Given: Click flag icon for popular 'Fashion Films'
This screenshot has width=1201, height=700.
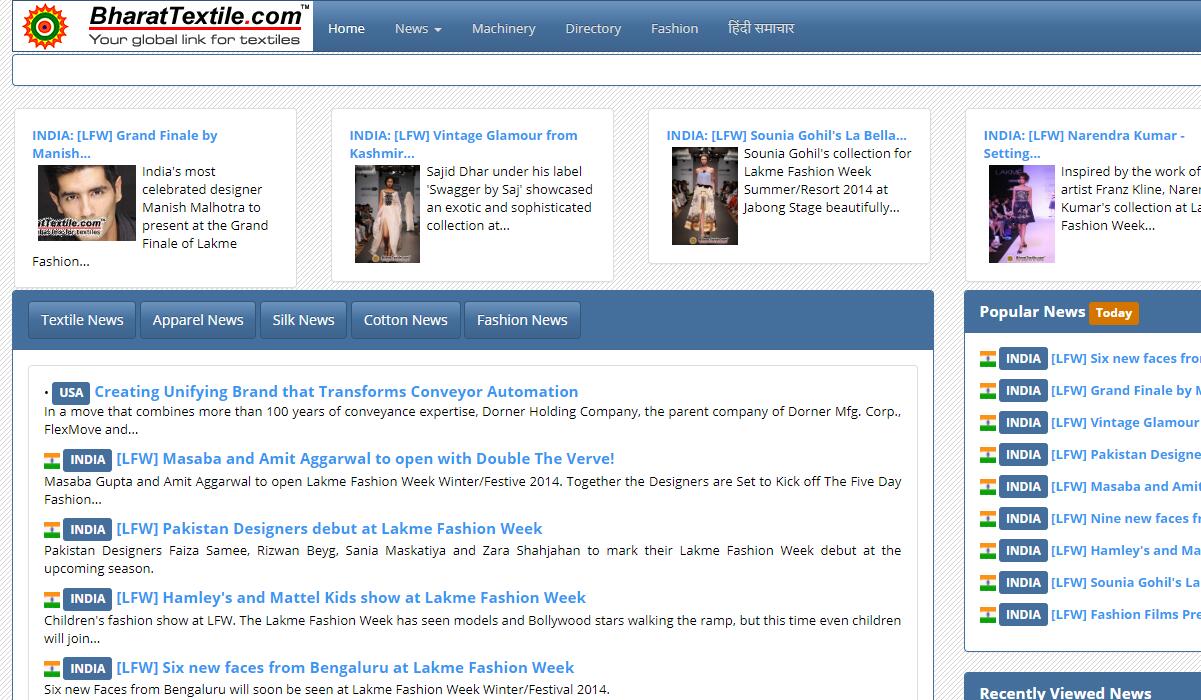Looking at the screenshot, I should tap(988, 615).
